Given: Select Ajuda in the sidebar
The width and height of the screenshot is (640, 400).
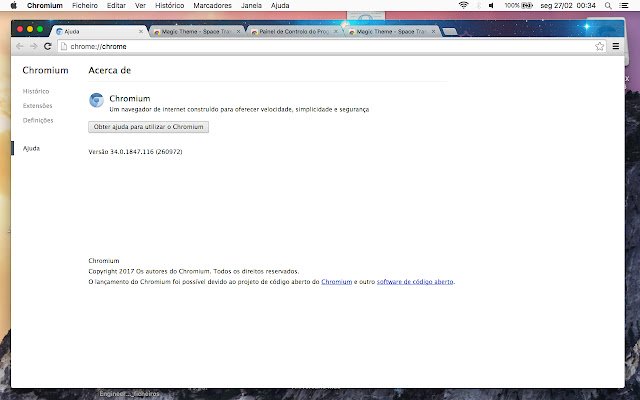Looking at the screenshot, I should point(31,148).
